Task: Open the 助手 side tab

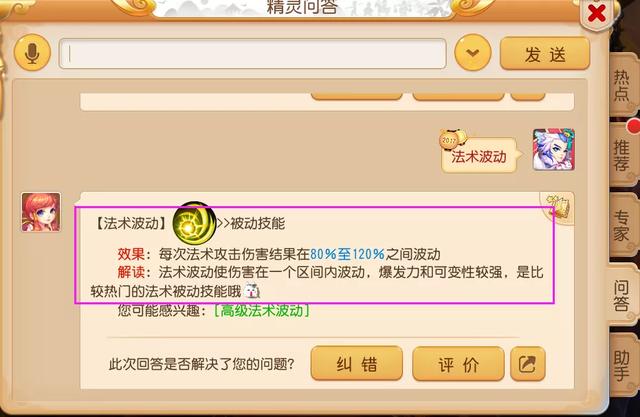Action: 622,366
